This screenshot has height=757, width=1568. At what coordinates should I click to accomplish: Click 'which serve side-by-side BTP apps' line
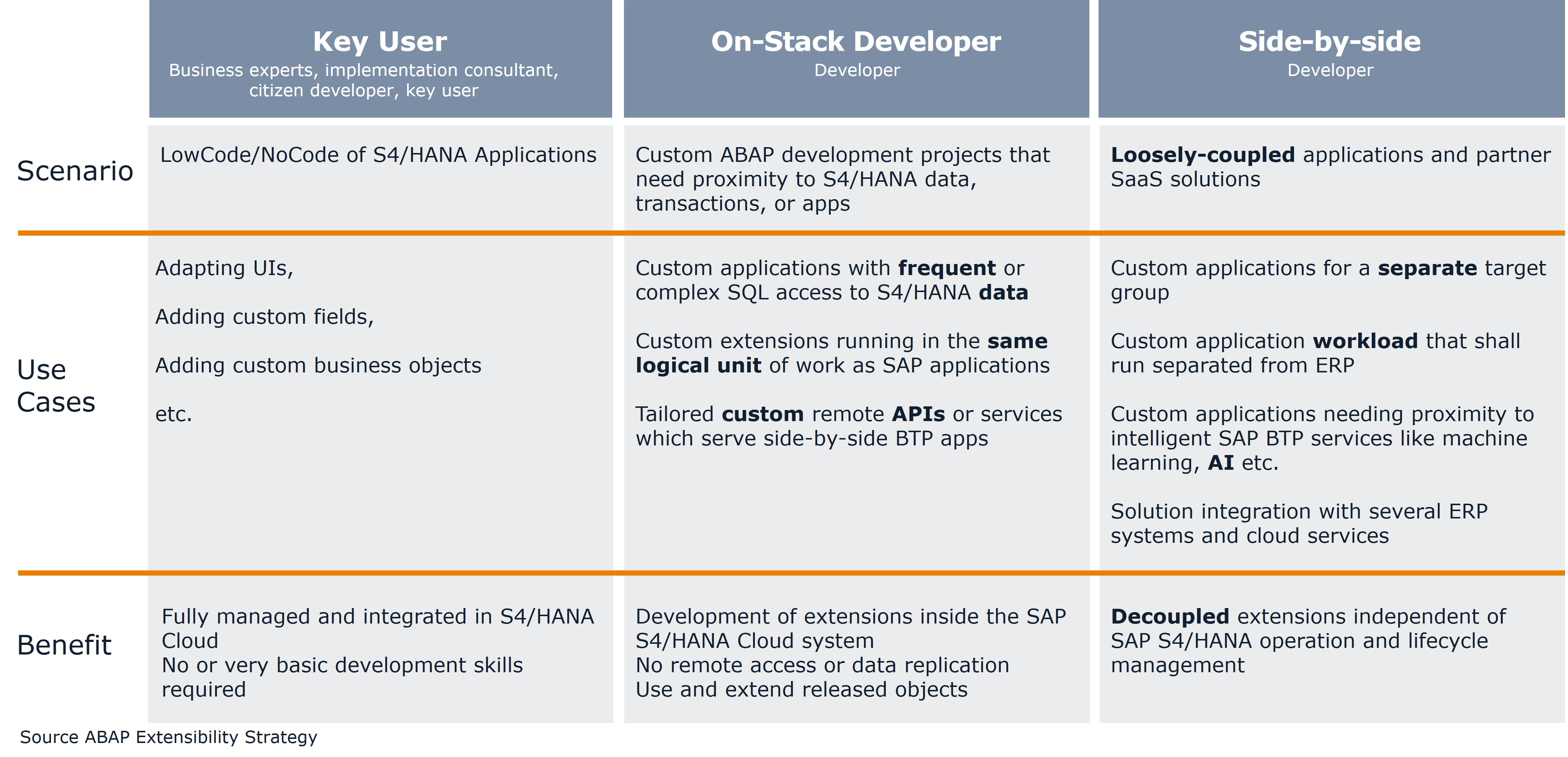point(812,439)
